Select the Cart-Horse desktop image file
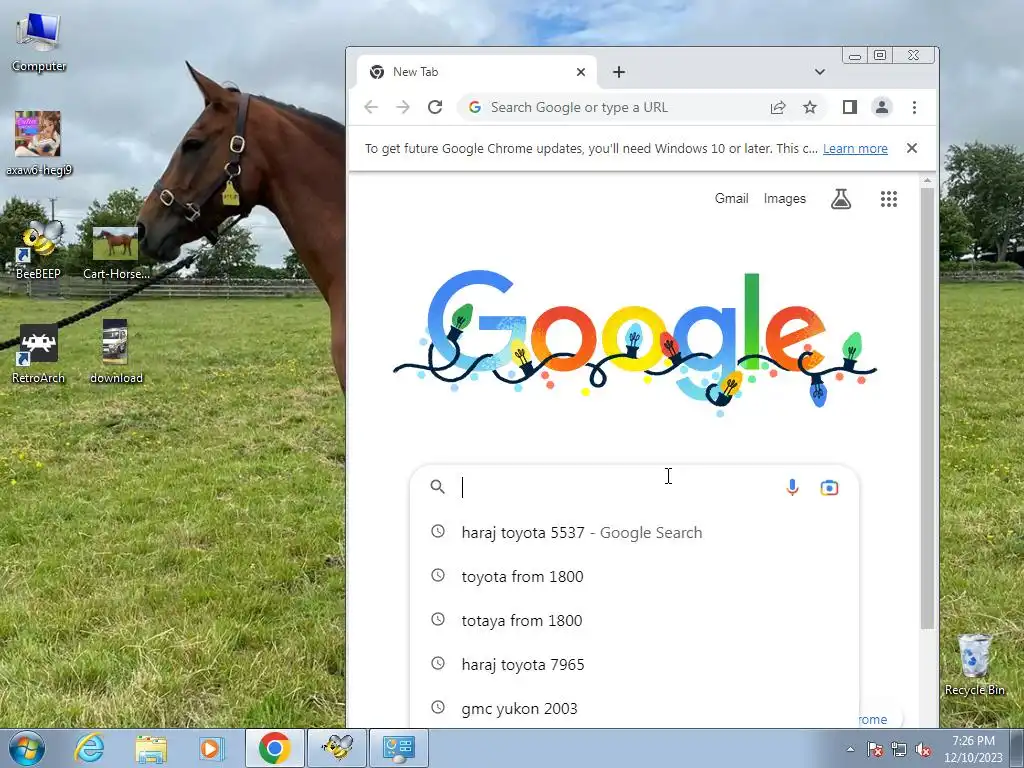The width and height of the screenshot is (1024, 768). pos(116,253)
